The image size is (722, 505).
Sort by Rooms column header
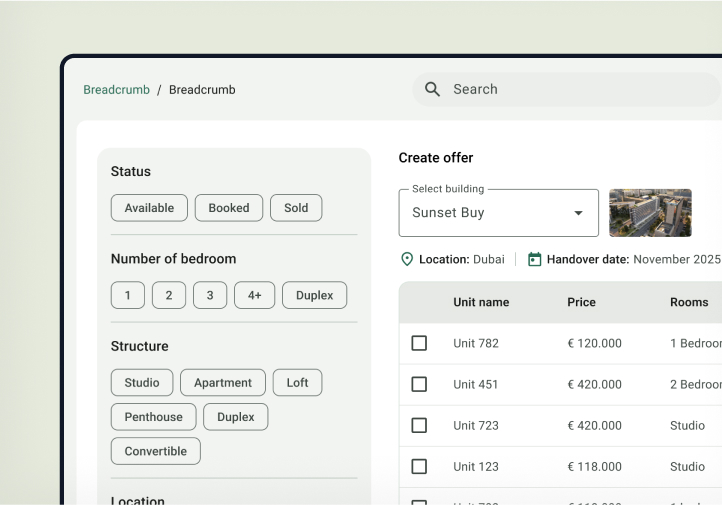[689, 302]
